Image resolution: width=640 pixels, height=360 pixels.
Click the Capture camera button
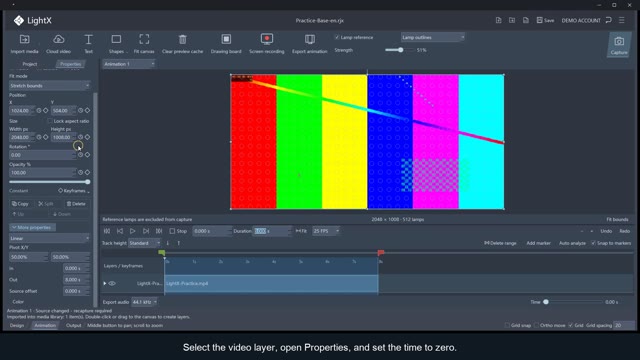click(x=619, y=44)
